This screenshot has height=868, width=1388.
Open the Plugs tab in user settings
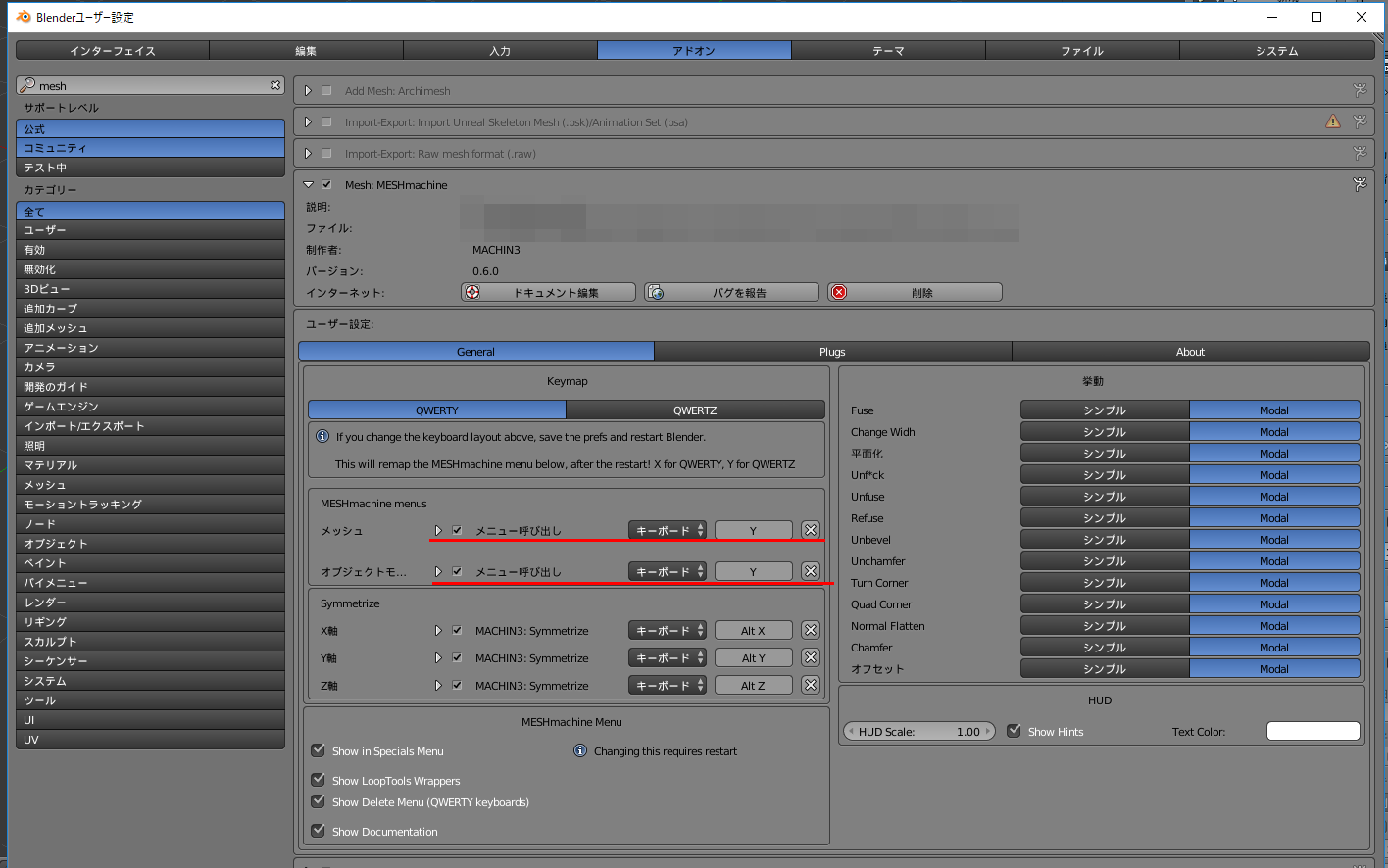pos(832,351)
